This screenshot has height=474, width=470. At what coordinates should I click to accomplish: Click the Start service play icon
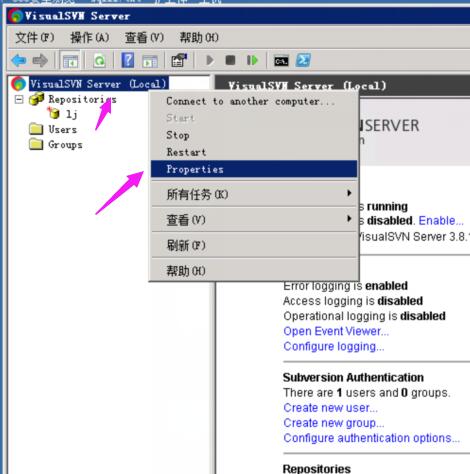pos(210,60)
